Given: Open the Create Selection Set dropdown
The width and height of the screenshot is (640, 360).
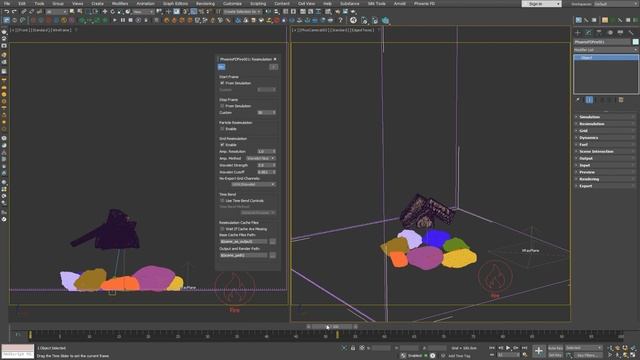Looking at the screenshot, I should coord(242,12).
